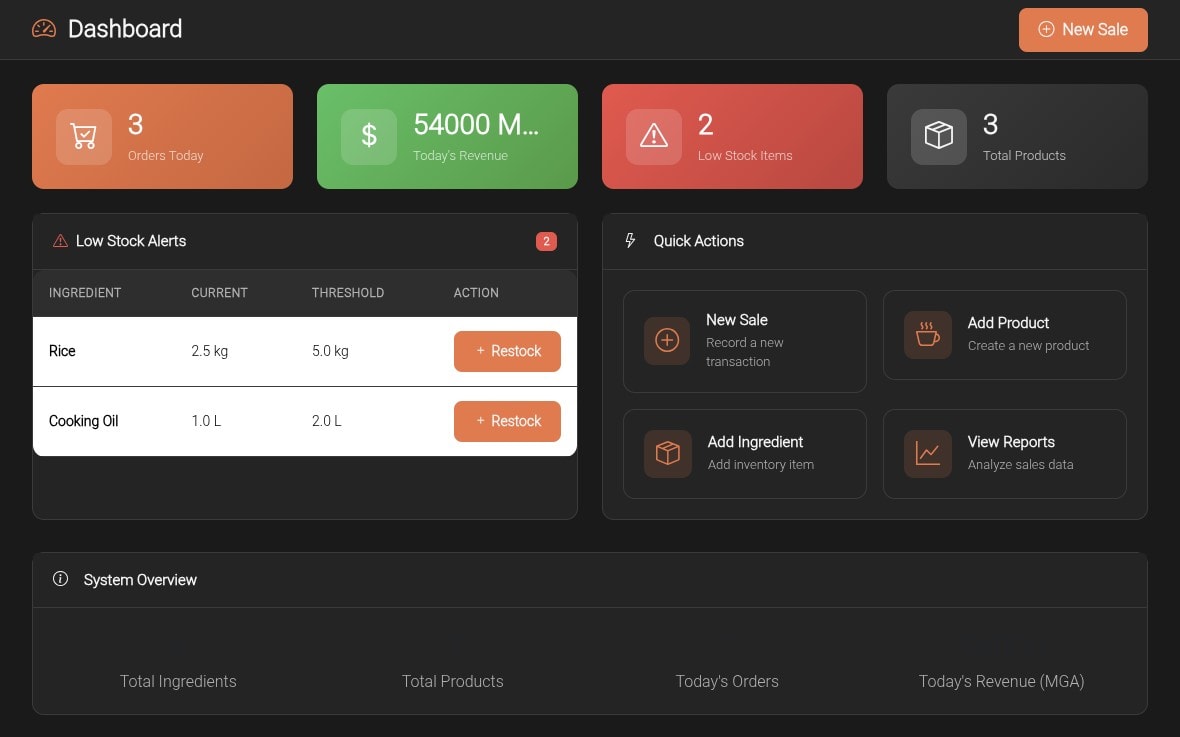Click the INGREDIENT column header

[x=85, y=293]
